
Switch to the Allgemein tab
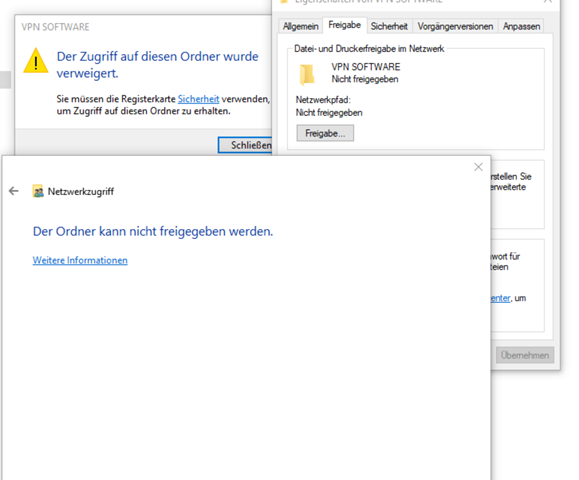(x=300, y=26)
